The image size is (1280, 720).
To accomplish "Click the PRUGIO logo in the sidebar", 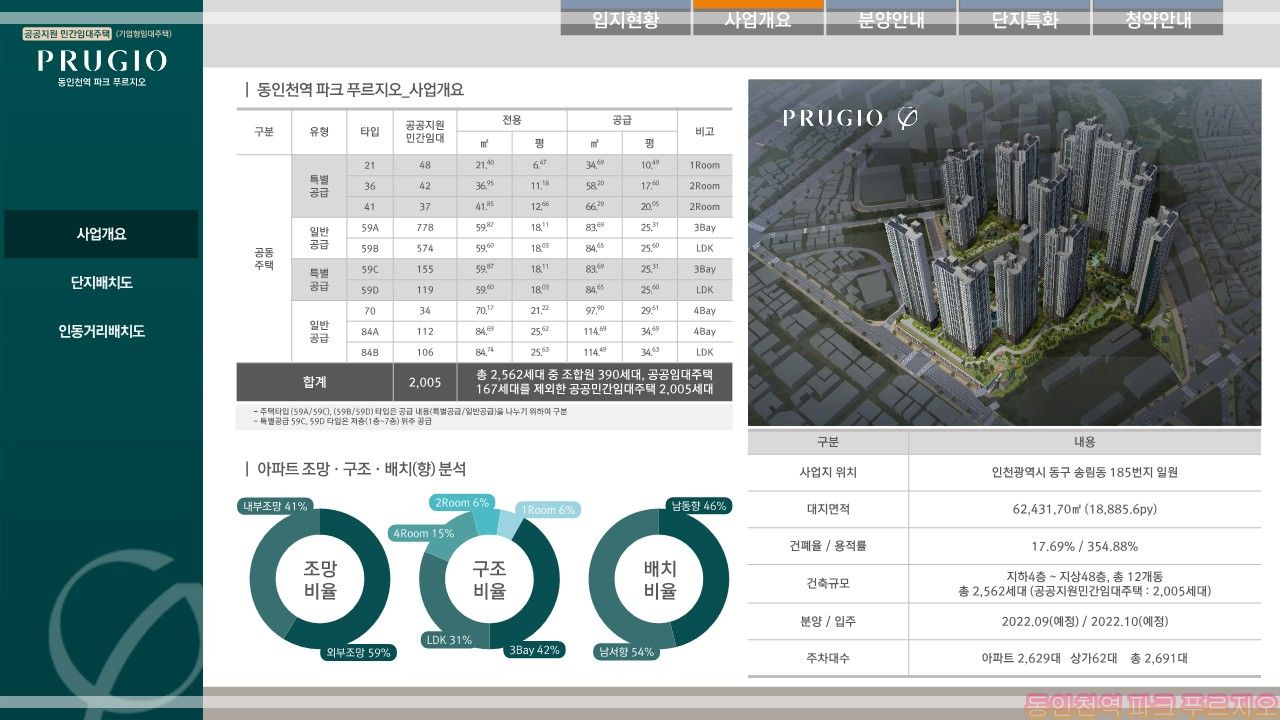I will point(101,62).
